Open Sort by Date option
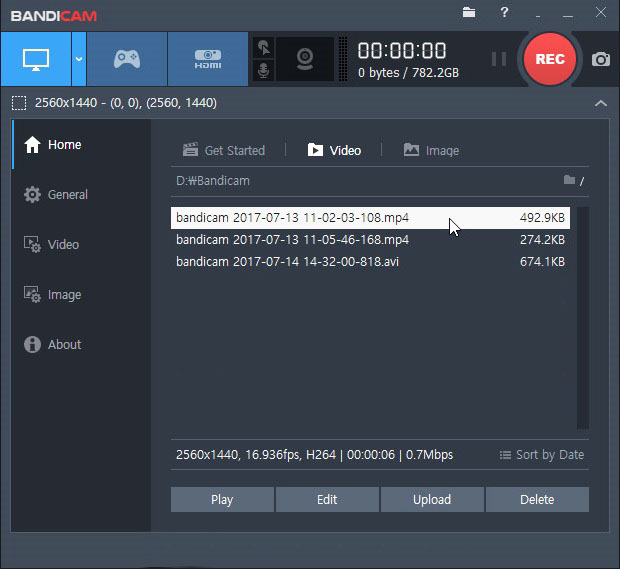The image size is (620, 569). [542, 455]
